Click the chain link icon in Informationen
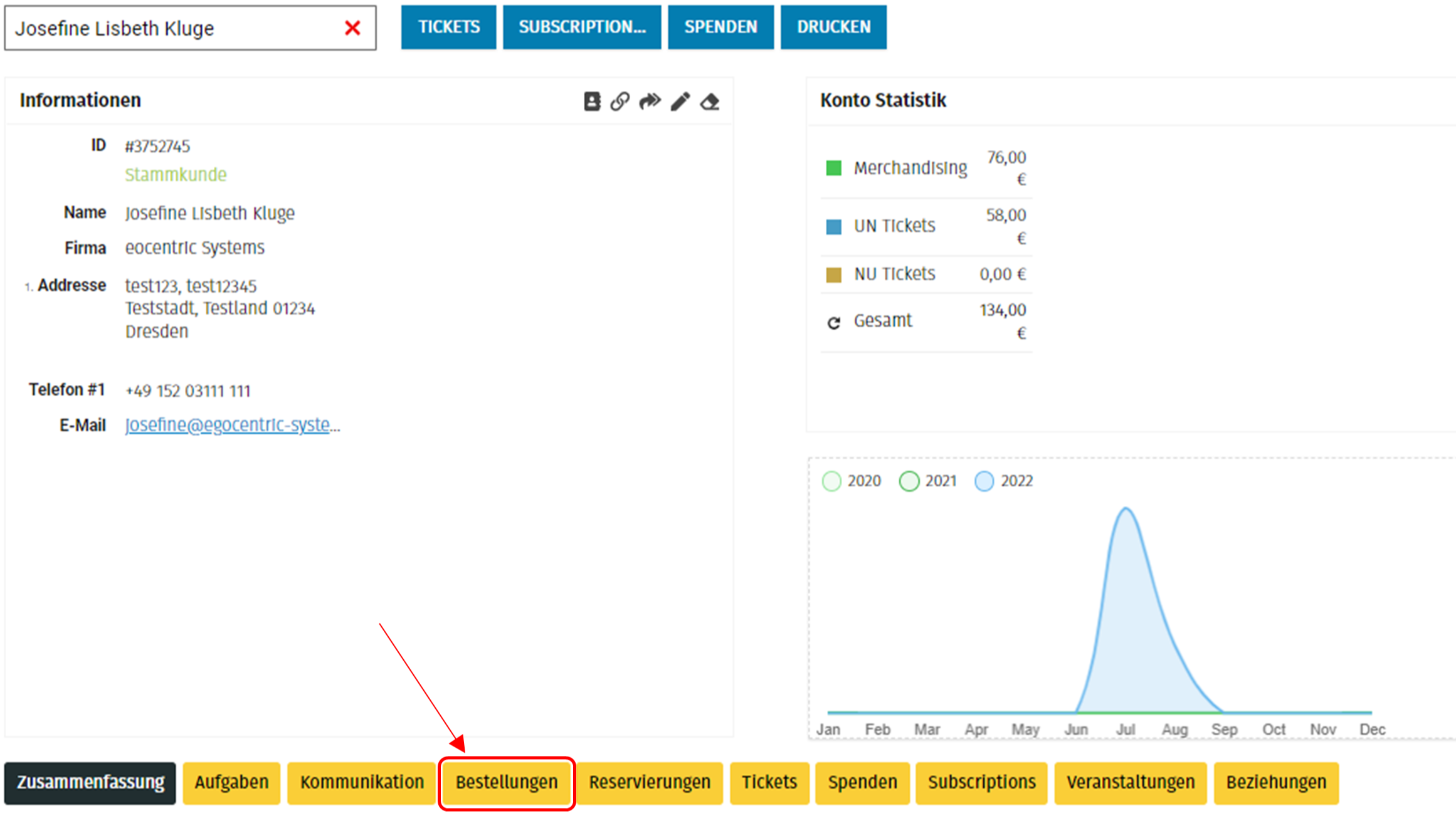 pos(620,101)
